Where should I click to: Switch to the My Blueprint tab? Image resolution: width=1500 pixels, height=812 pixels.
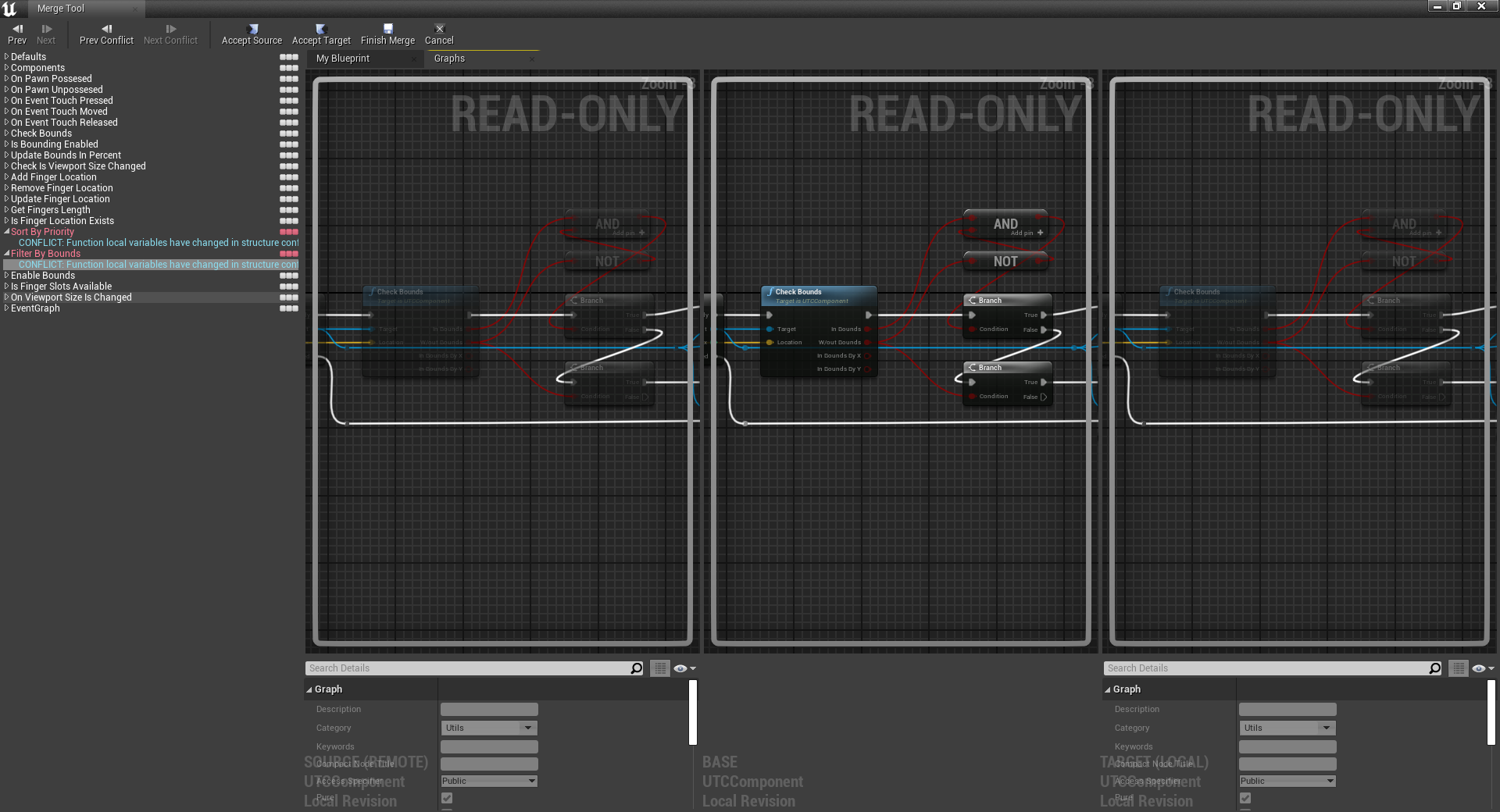[x=343, y=59]
